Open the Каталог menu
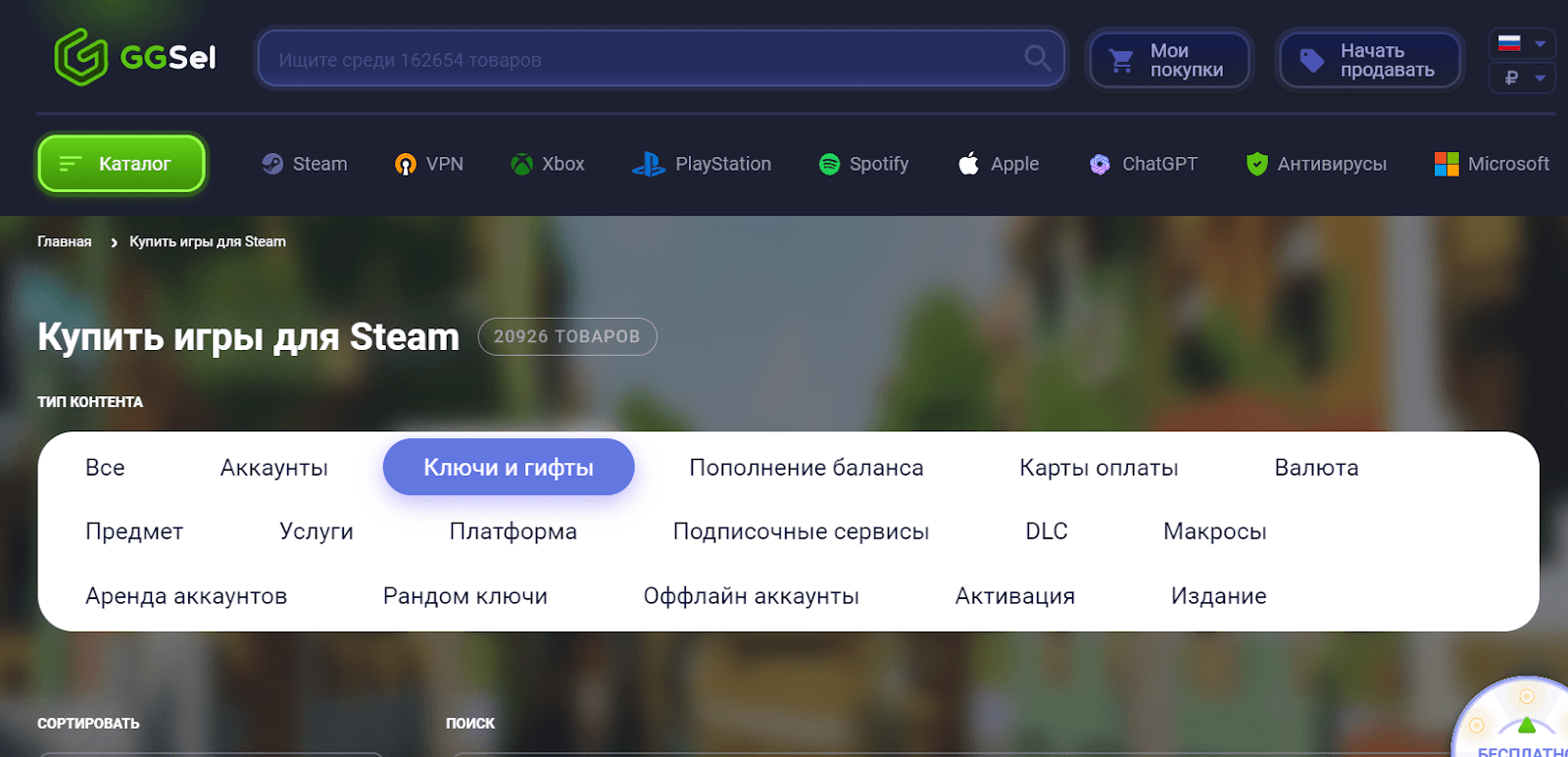The height and width of the screenshot is (757, 1568). click(x=122, y=164)
